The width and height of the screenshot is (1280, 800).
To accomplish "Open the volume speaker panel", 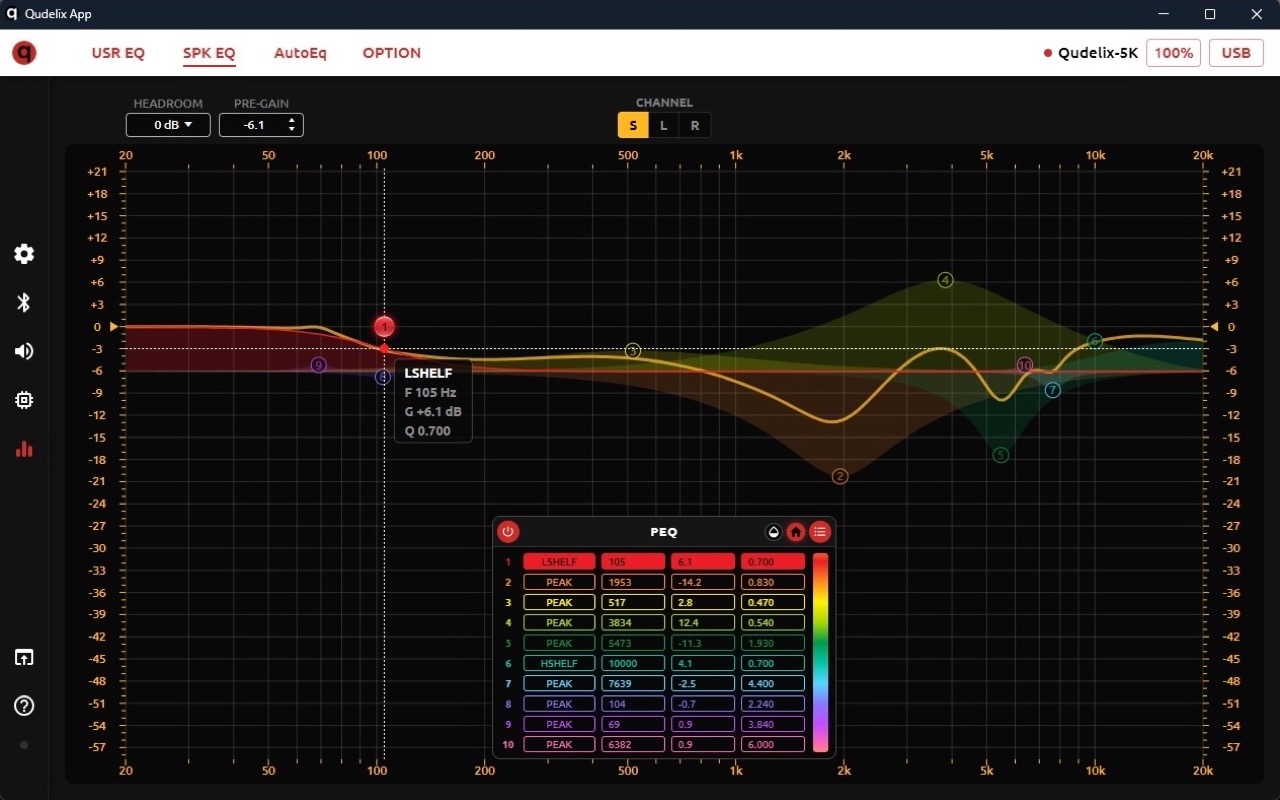I will point(24,351).
